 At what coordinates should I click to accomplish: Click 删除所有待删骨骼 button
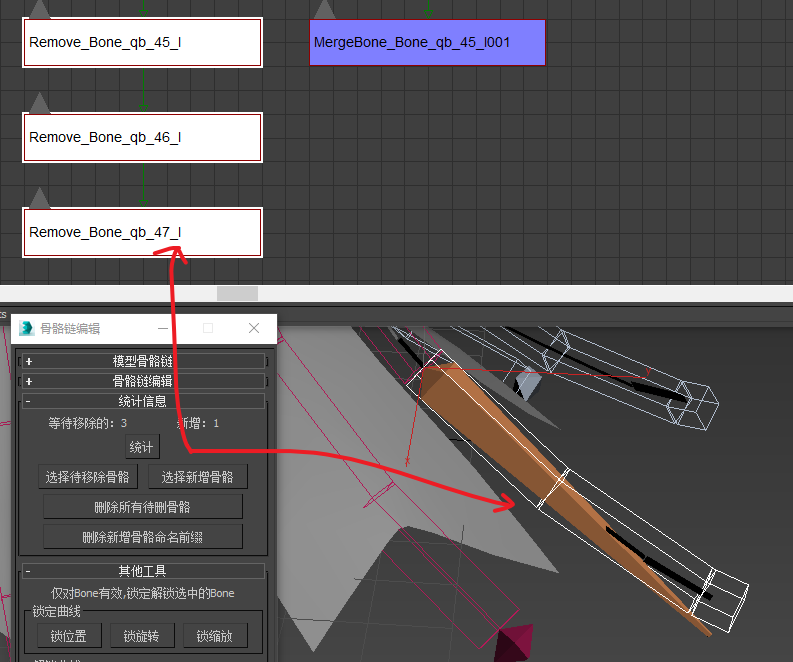click(143, 507)
